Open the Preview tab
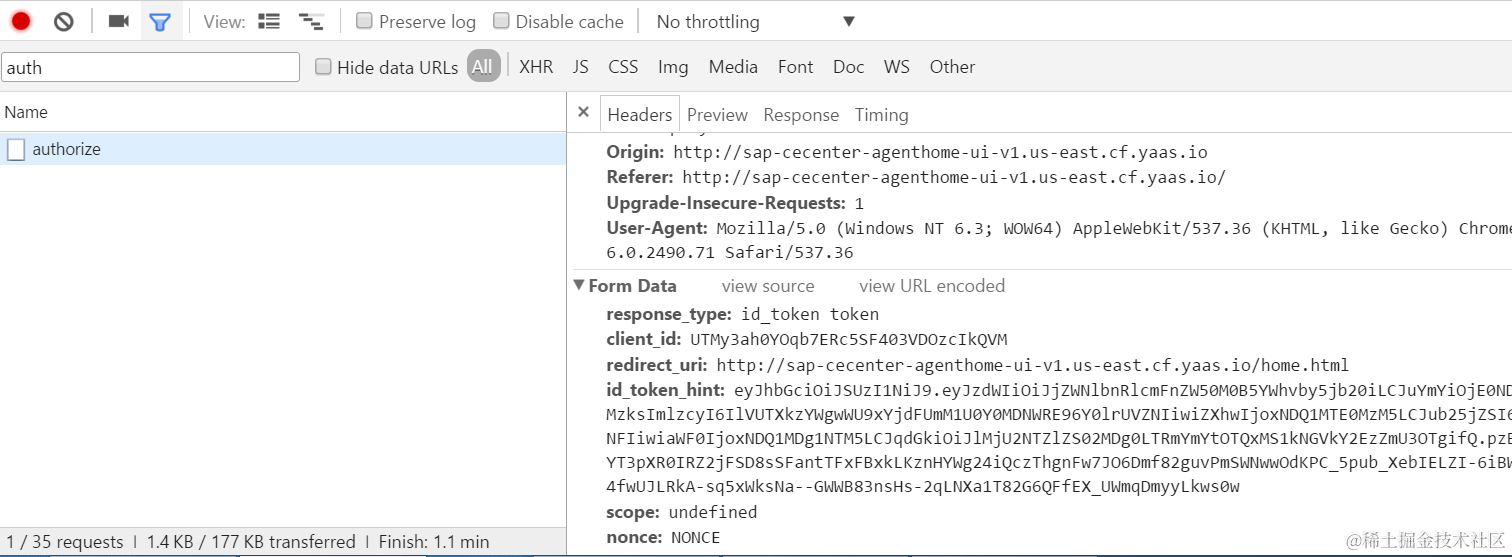Screen dimensions: 1512x557 717,115
